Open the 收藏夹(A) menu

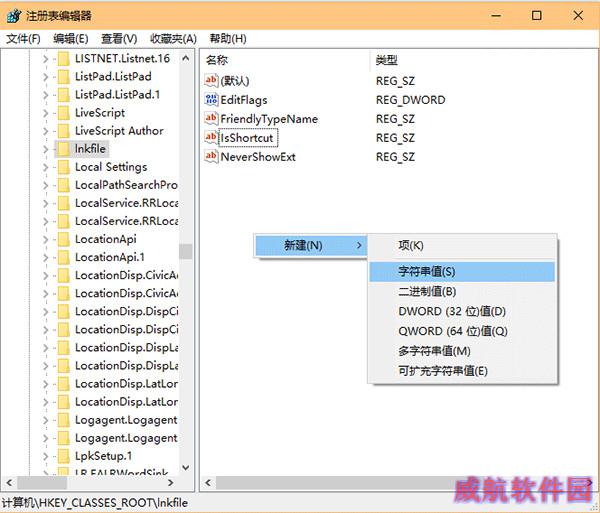tap(173, 39)
